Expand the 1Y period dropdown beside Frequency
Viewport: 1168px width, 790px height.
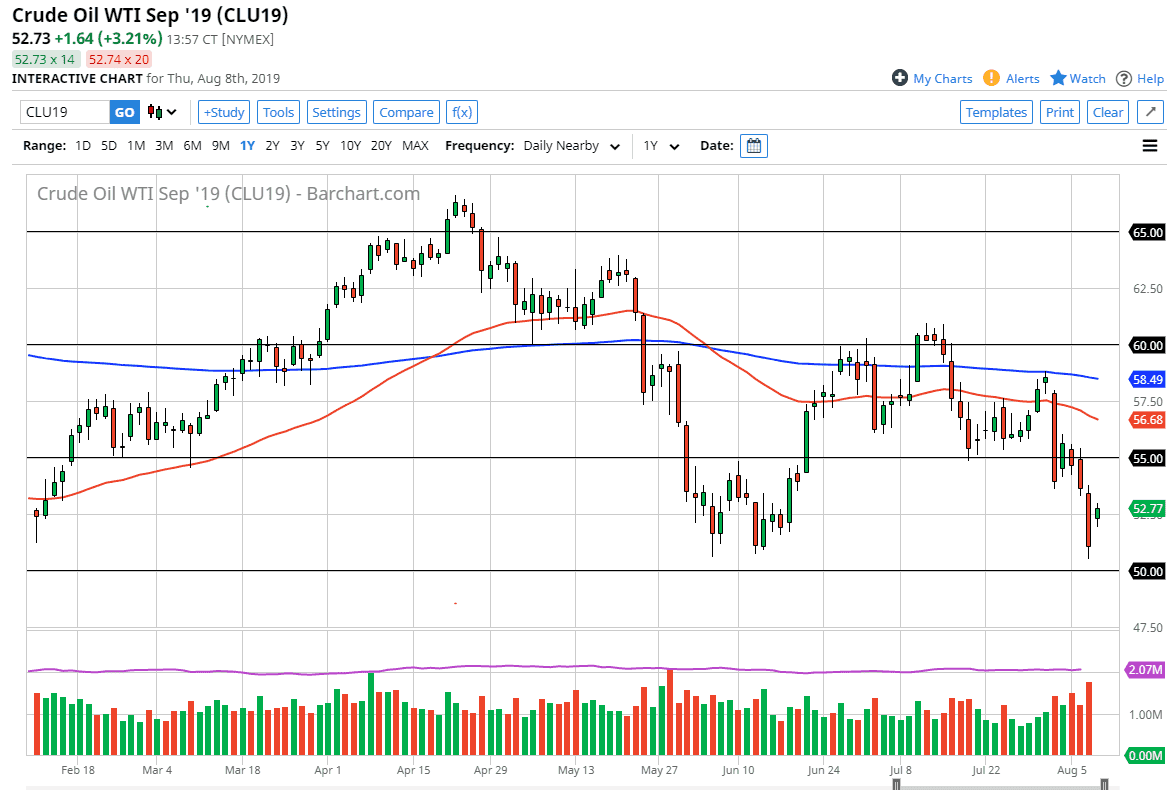pyautogui.click(x=660, y=145)
